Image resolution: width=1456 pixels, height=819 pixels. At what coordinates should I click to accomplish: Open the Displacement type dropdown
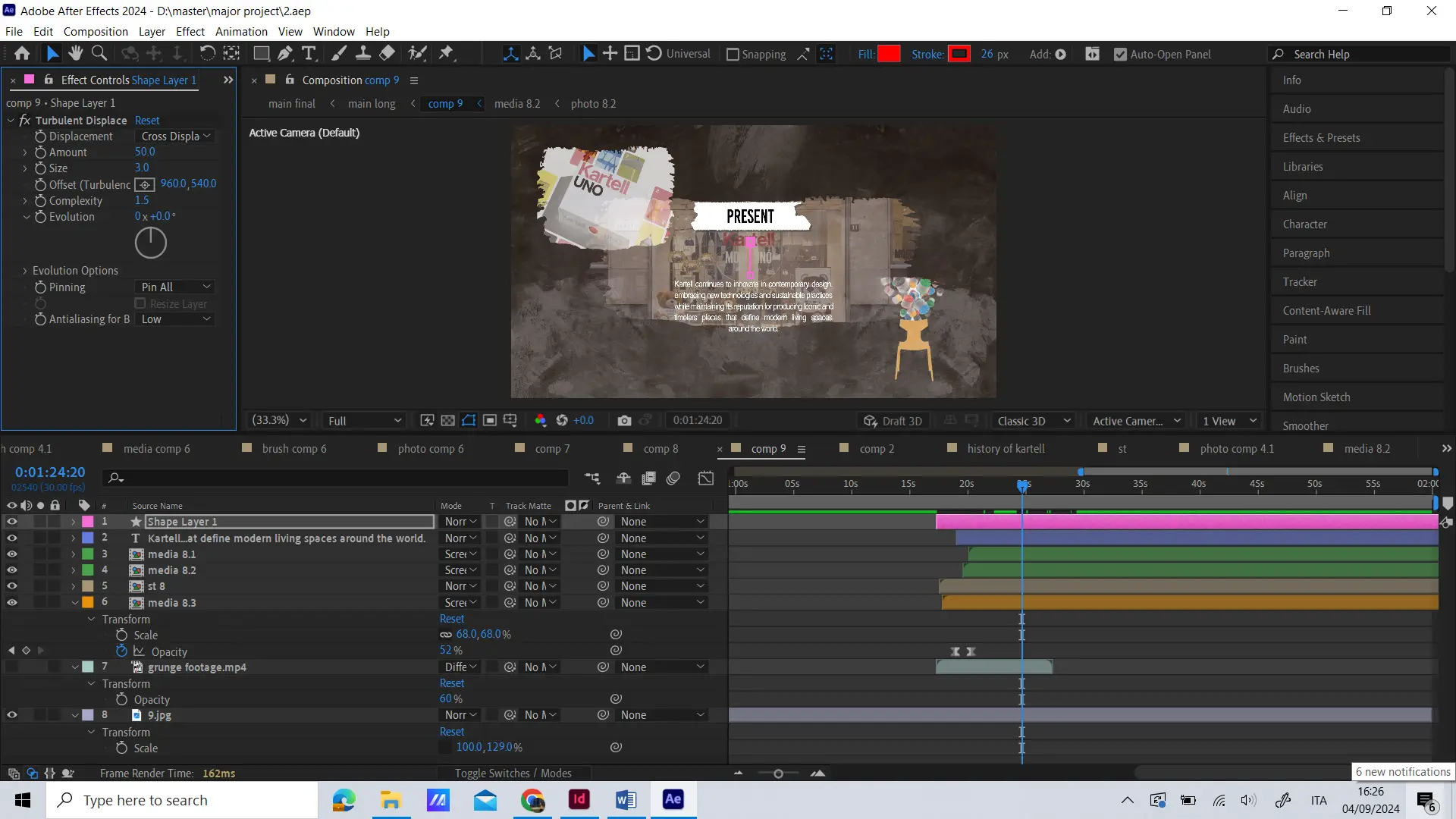pyautogui.click(x=175, y=136)
